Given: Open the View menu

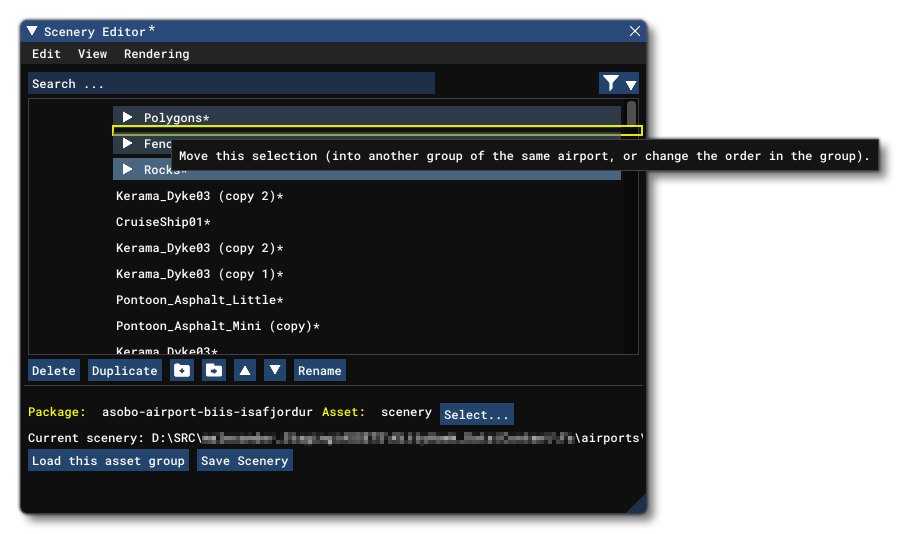Looking at the screenshot, I should click(x=92, y=54).
